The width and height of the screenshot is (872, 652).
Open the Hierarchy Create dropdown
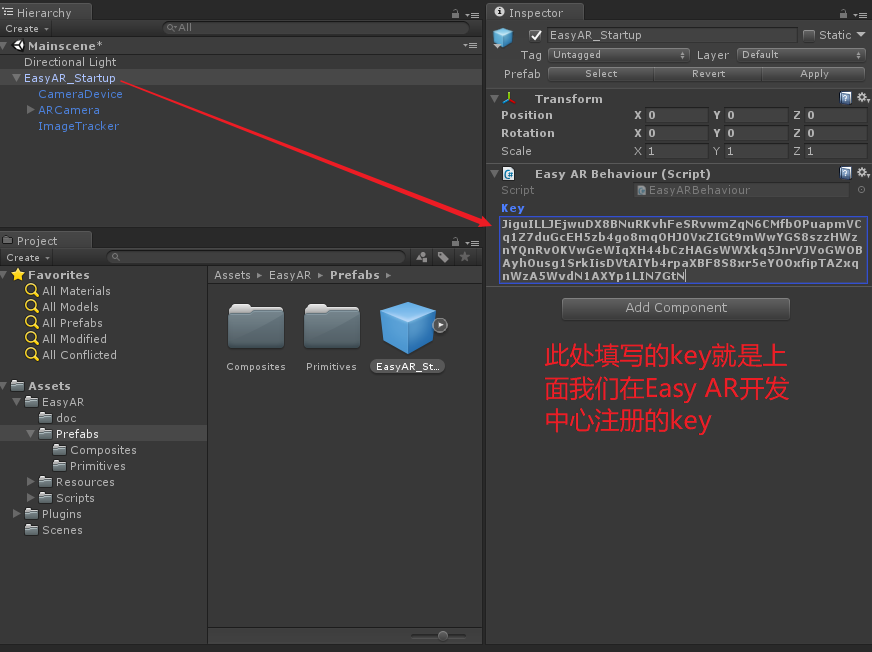click(27, 28)
